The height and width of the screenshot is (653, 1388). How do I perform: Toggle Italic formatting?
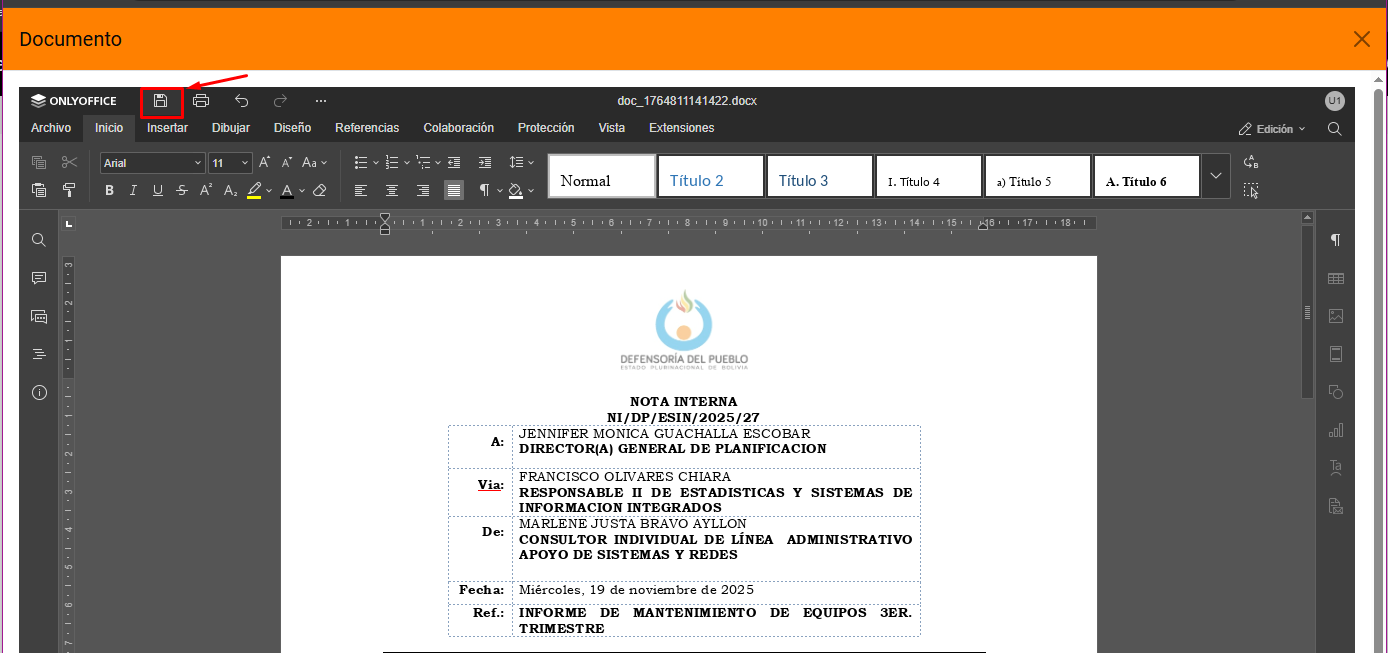[133, 190]
